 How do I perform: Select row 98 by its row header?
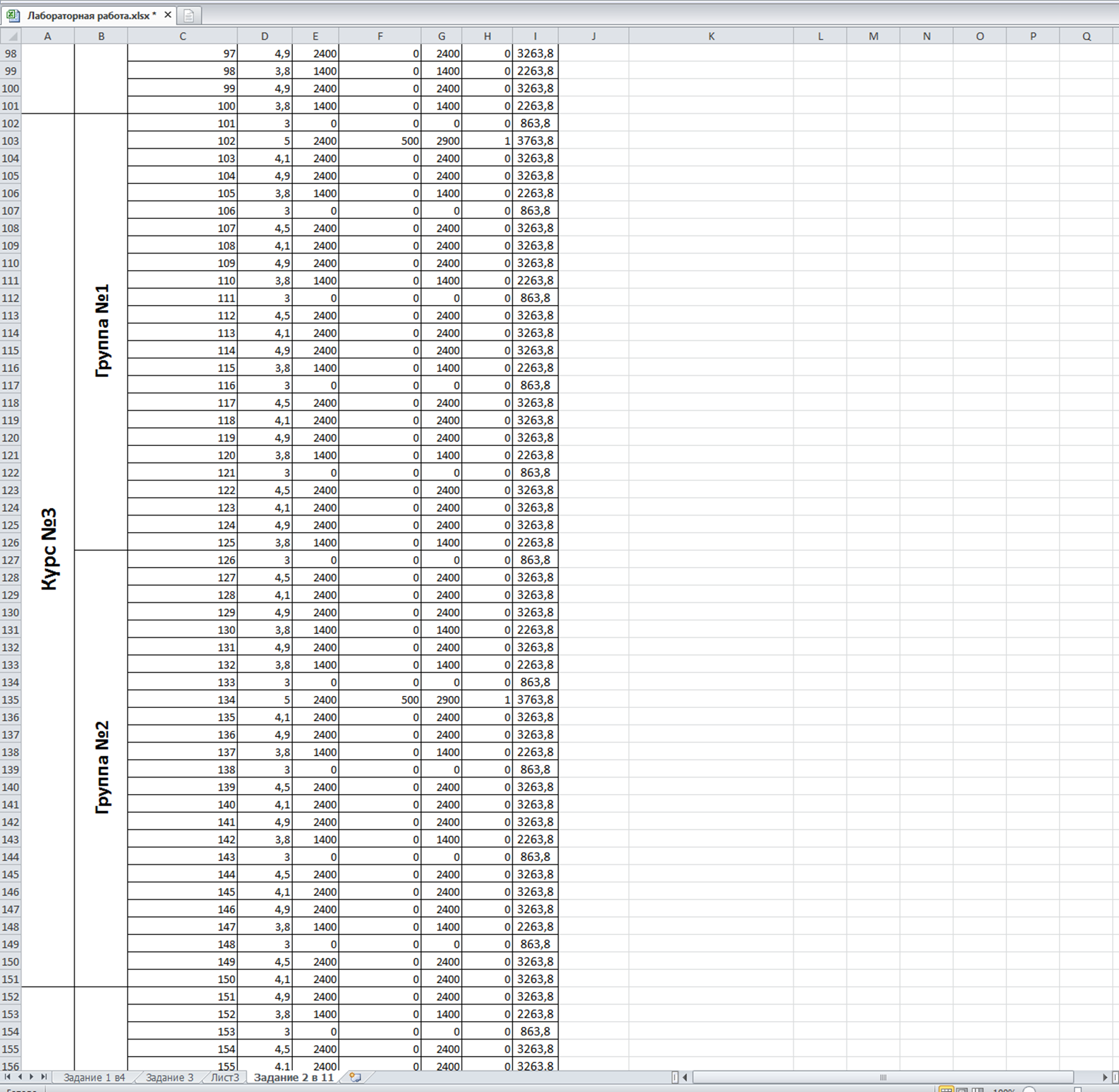tap(11, 54)
